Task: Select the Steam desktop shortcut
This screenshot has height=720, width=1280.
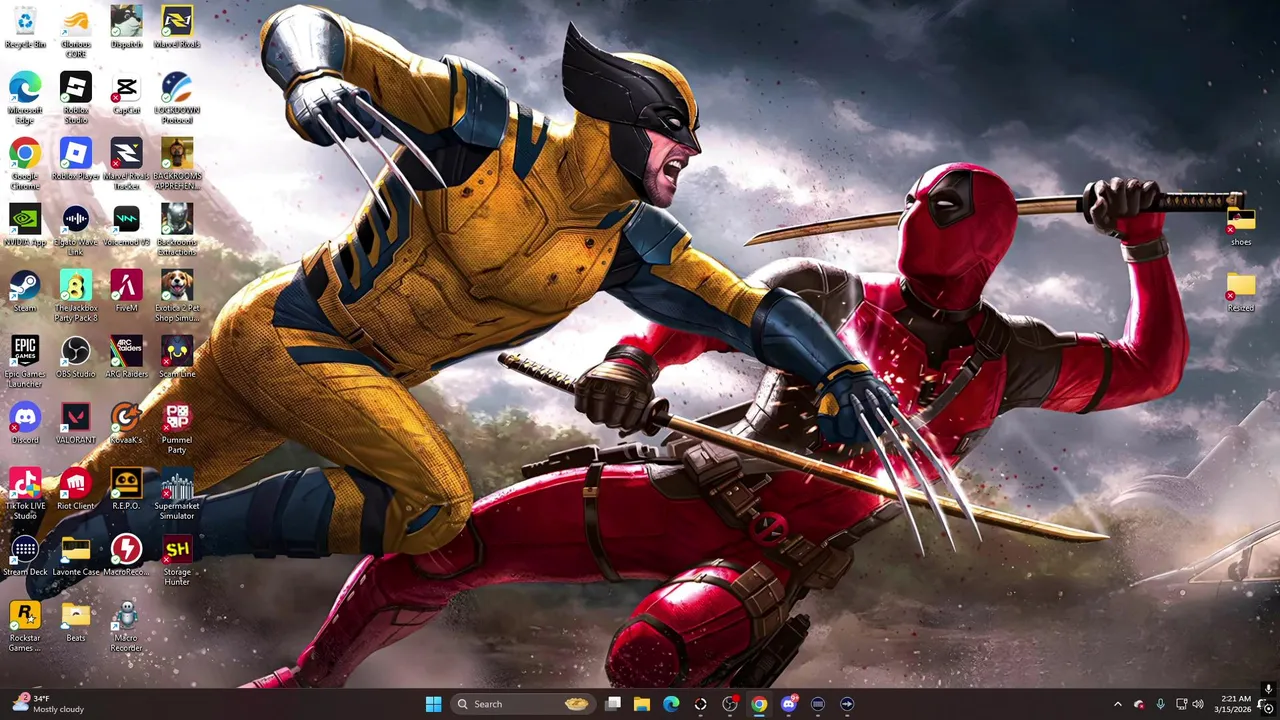Action: pyautogui.click(x=25, y=291)
